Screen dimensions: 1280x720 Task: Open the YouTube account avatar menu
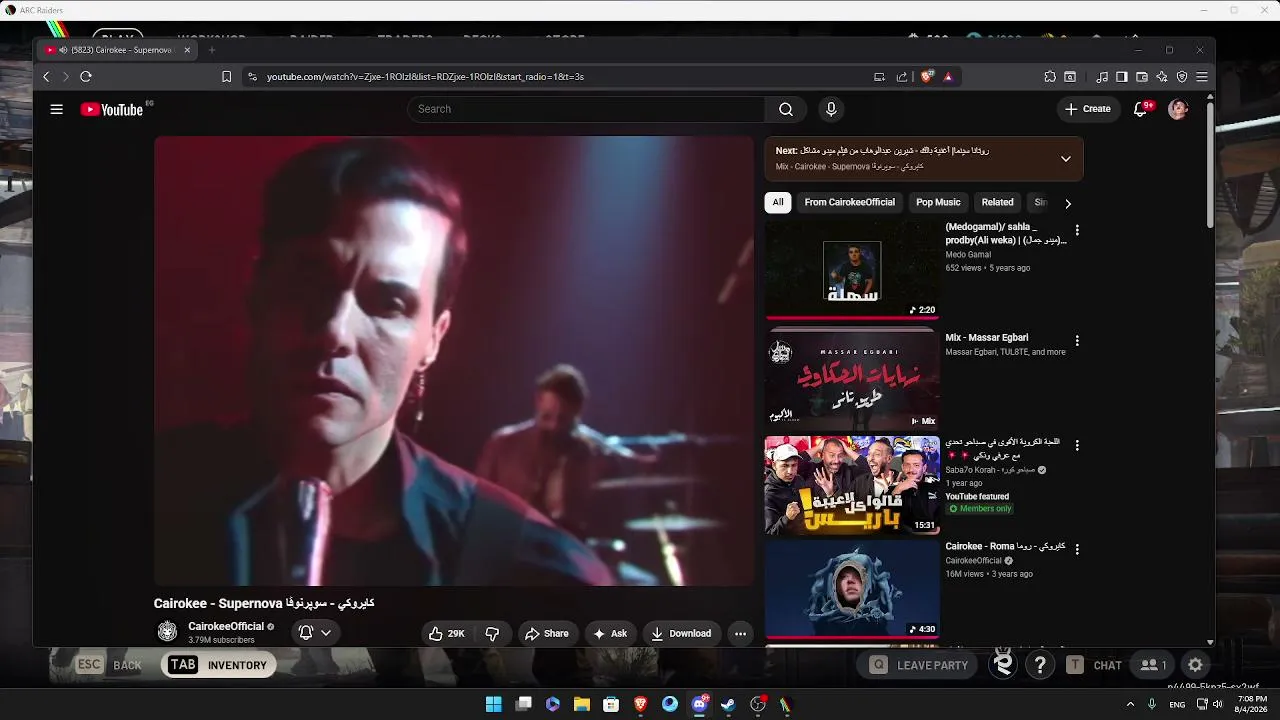(1178, 109)
